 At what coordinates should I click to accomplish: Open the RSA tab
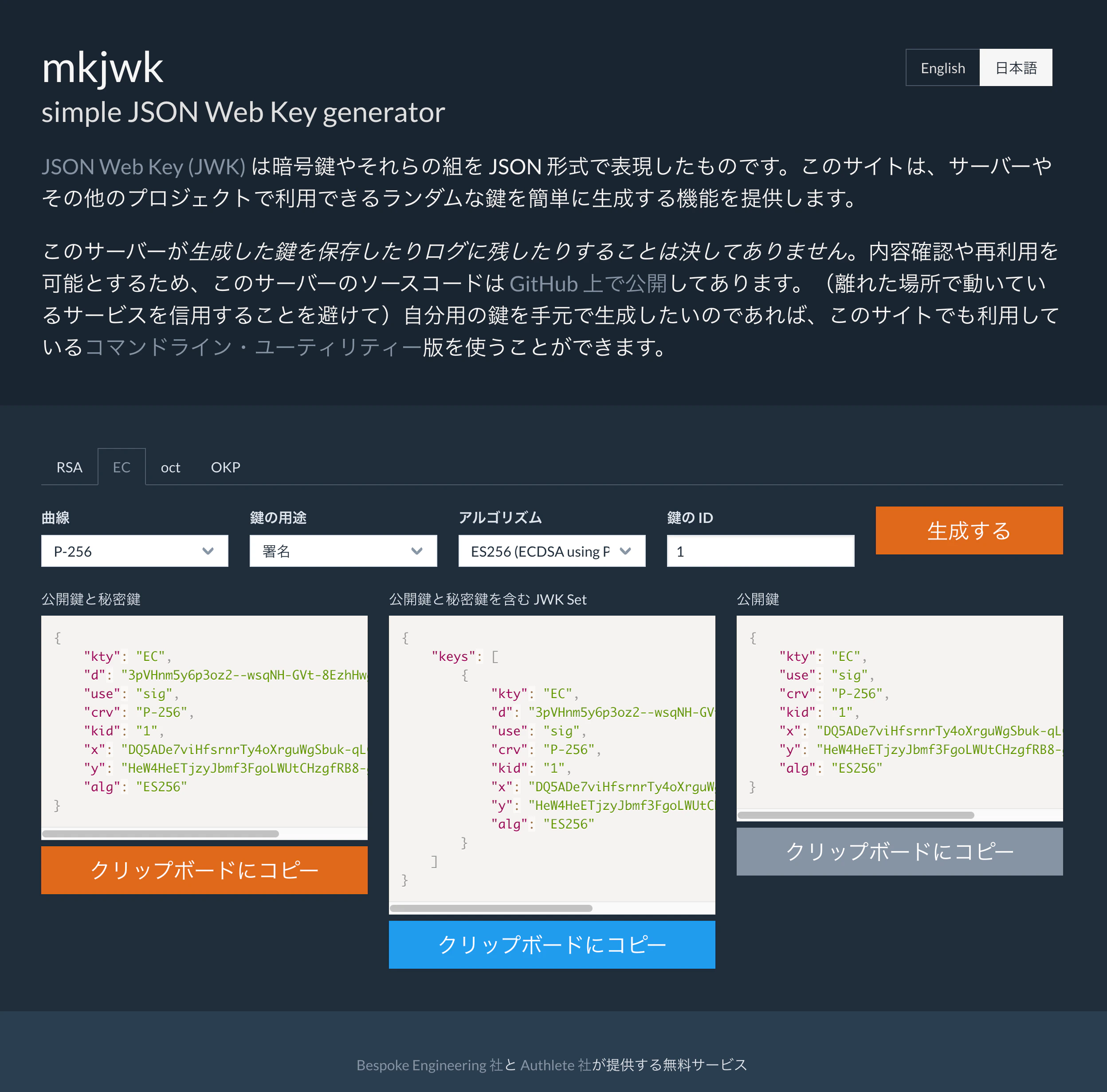click(x=69, y=467)
